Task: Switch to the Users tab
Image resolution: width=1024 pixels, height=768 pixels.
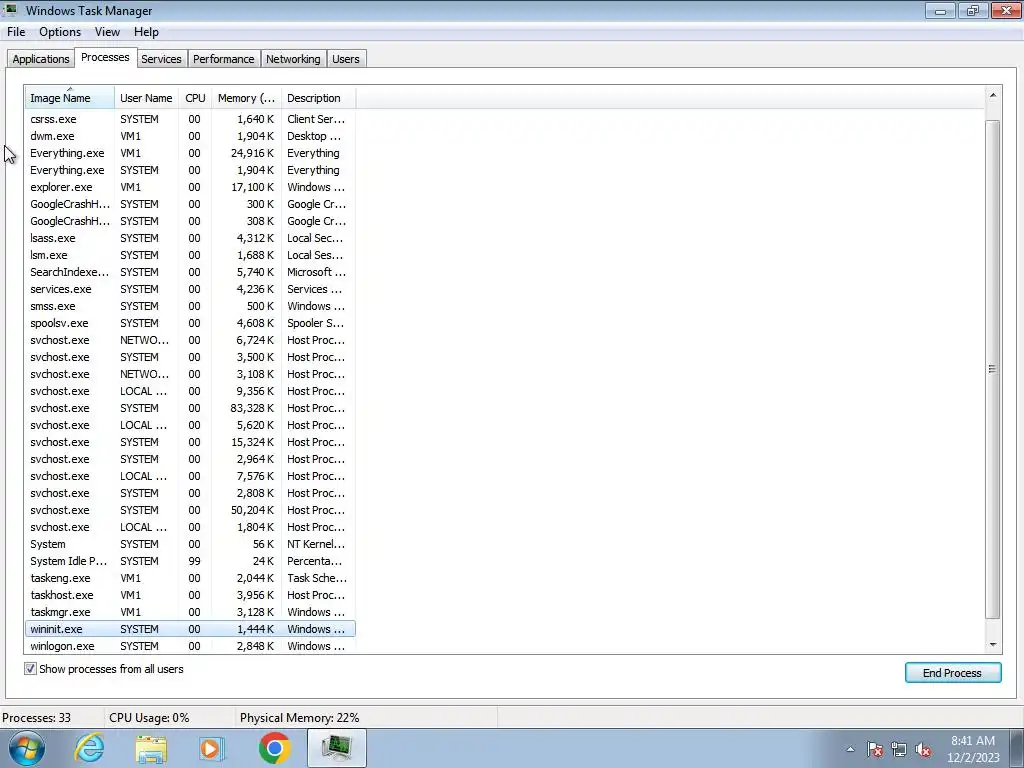Action: [345, 59]
